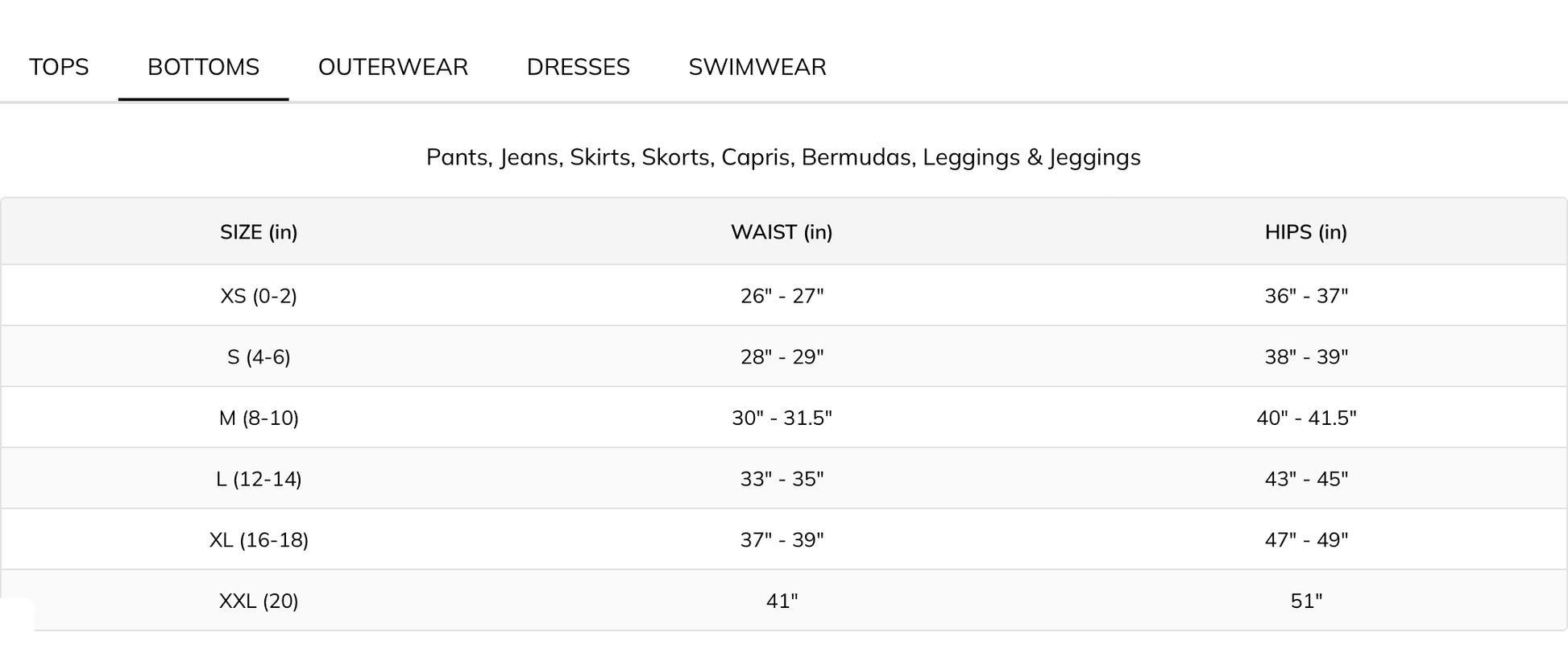Click the HIPS (in) column header
The image size is (1568, 666).
coord(1306,232)
